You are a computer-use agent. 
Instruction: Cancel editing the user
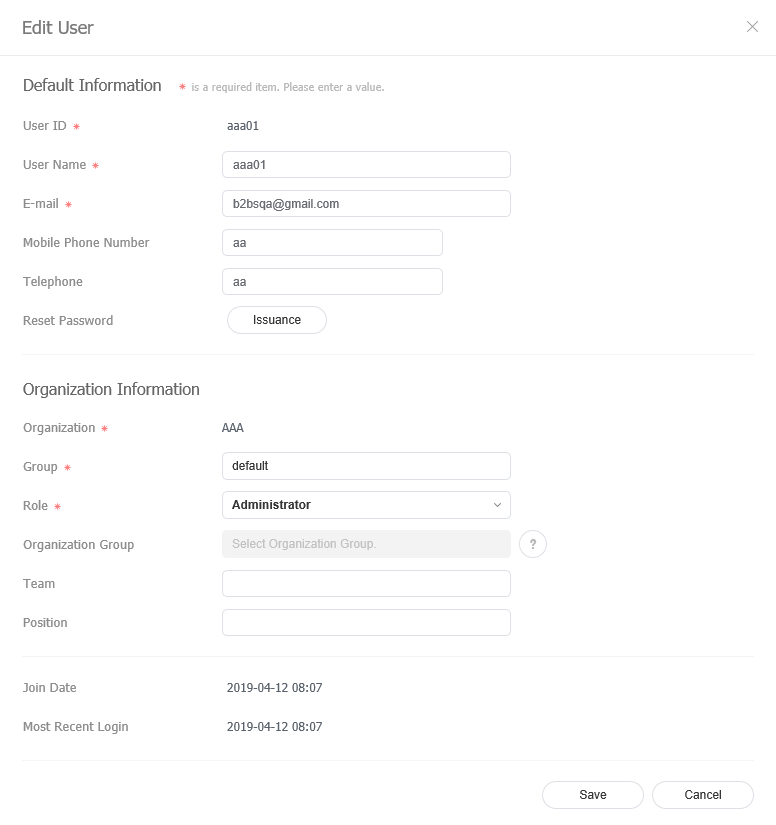point(703,795)
